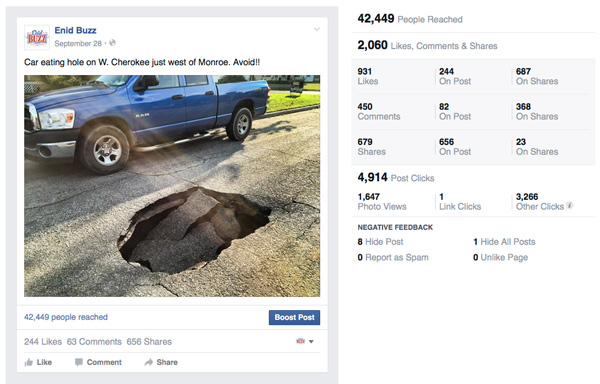Click the 1 Link Clicks stat
This screenshot has width=600, height=384.
[x=460, y=202]
